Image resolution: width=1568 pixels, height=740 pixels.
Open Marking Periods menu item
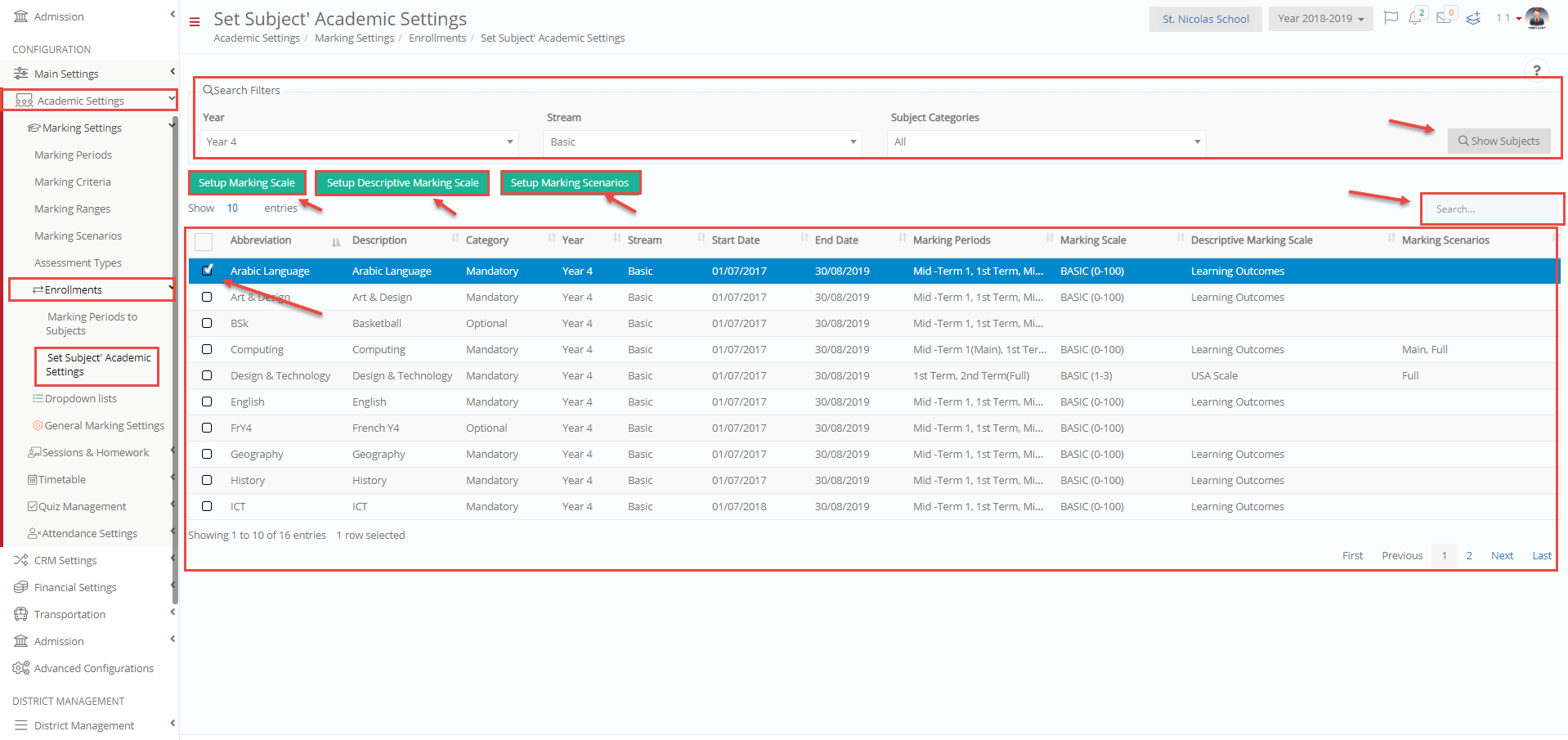[73, 155]
